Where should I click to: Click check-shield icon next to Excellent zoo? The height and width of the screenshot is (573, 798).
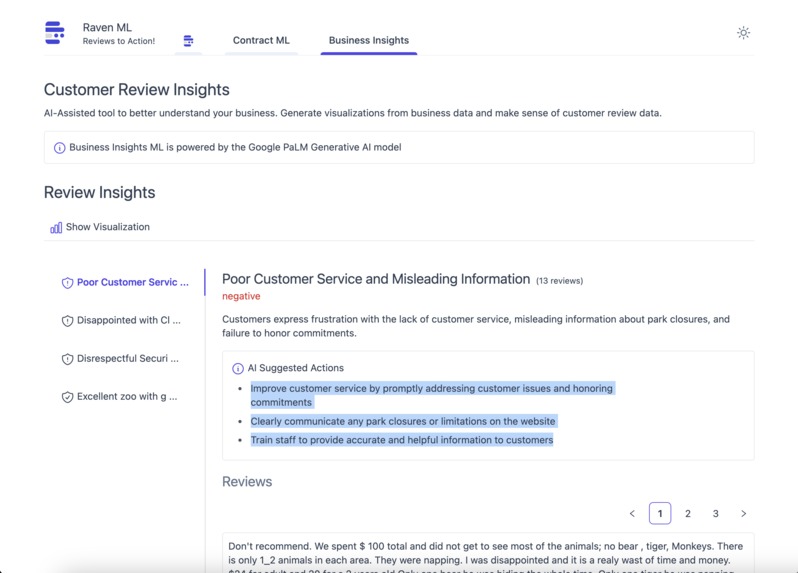point(67,397)
